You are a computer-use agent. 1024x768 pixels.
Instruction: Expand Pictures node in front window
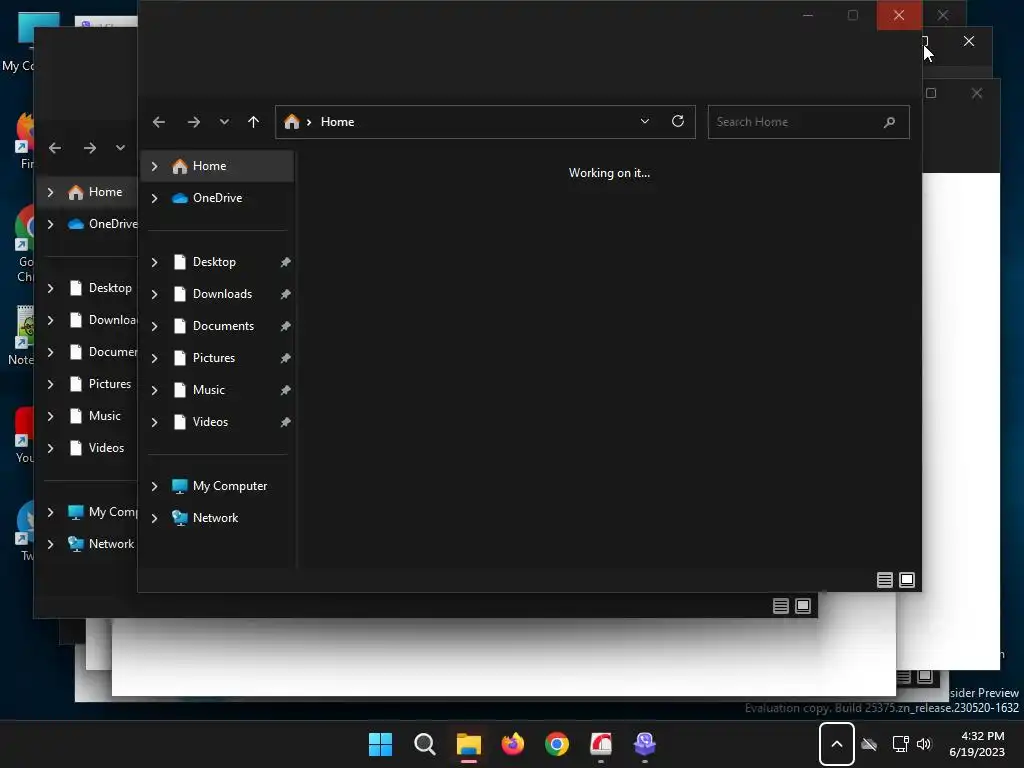(154, 359)
